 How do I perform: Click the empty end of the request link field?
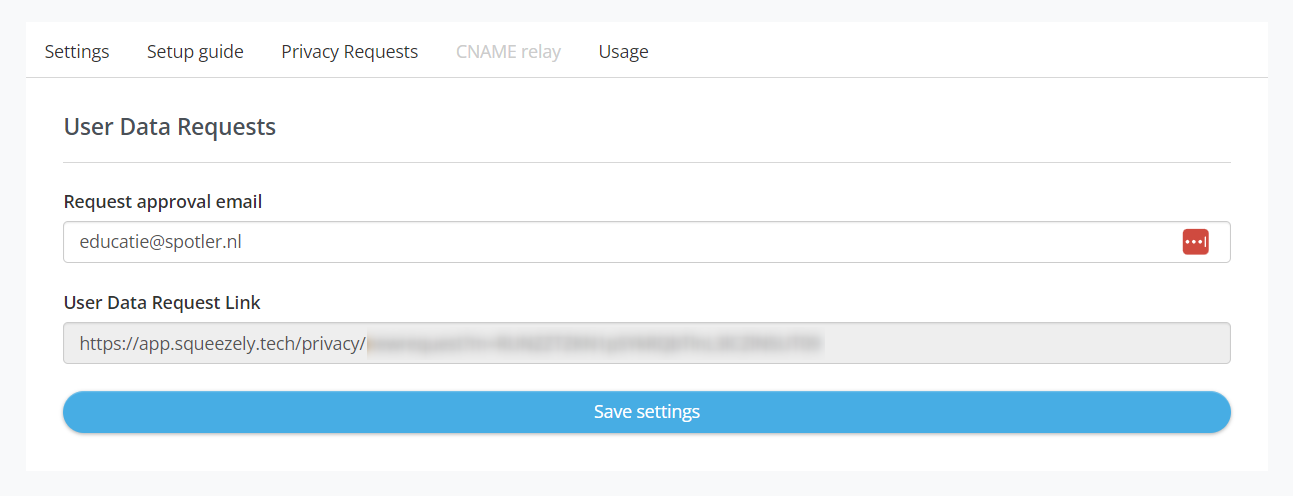click(x=1020, y=343)
